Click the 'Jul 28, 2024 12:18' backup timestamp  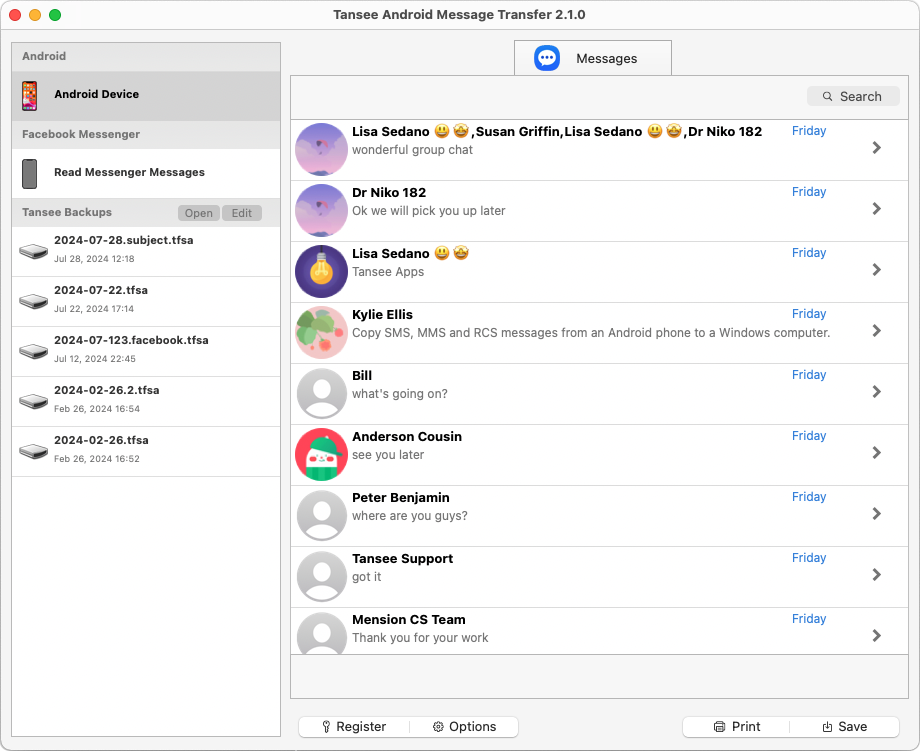coord(94,259)
